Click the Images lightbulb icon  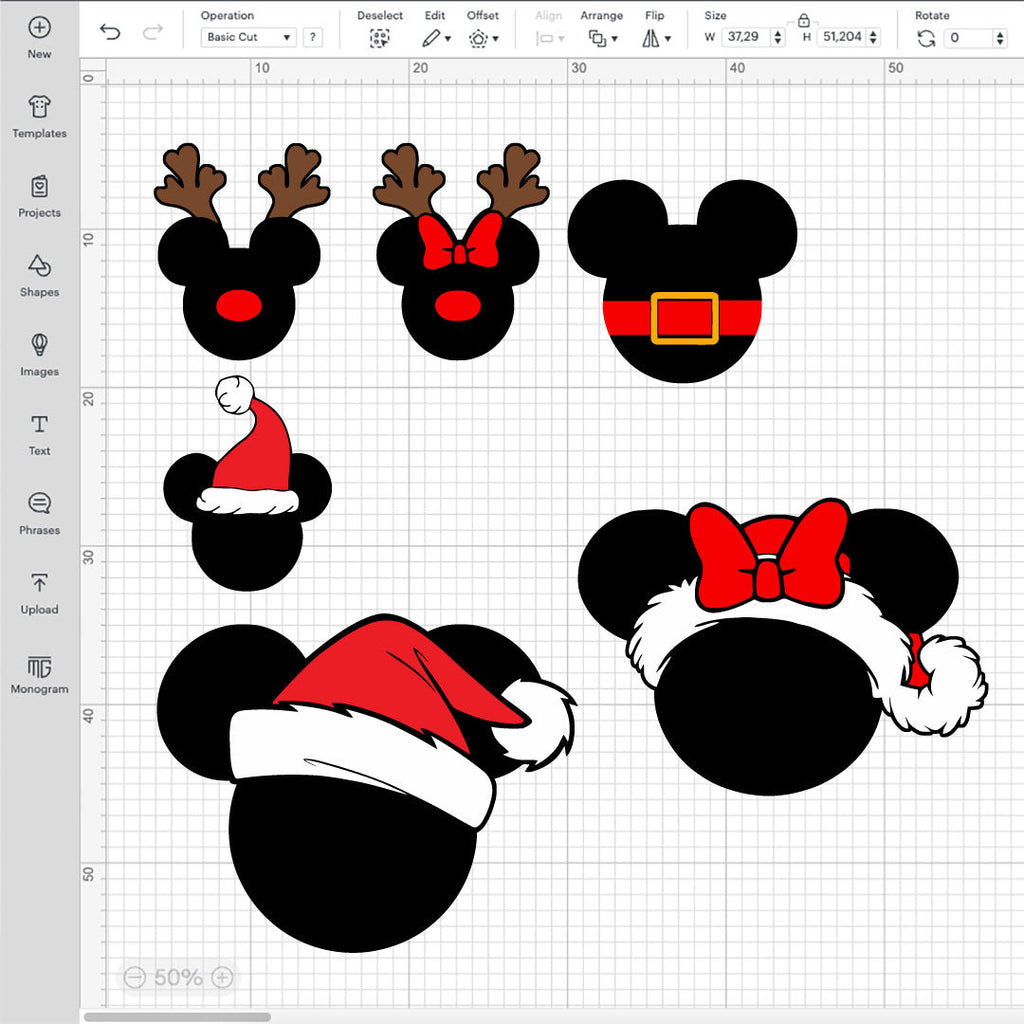click(x=39, y=345)
